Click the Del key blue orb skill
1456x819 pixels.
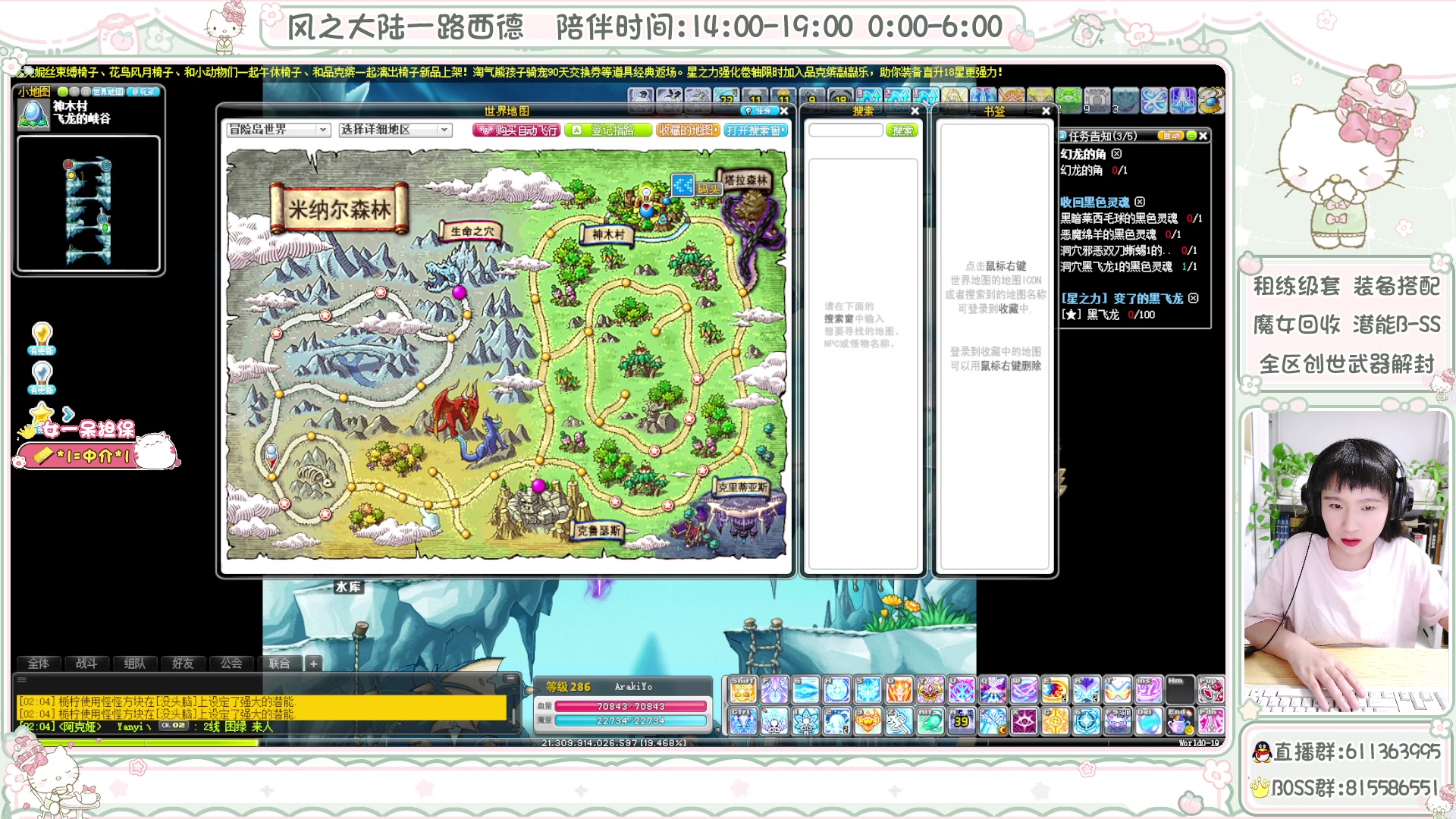tap(1148, 721)
